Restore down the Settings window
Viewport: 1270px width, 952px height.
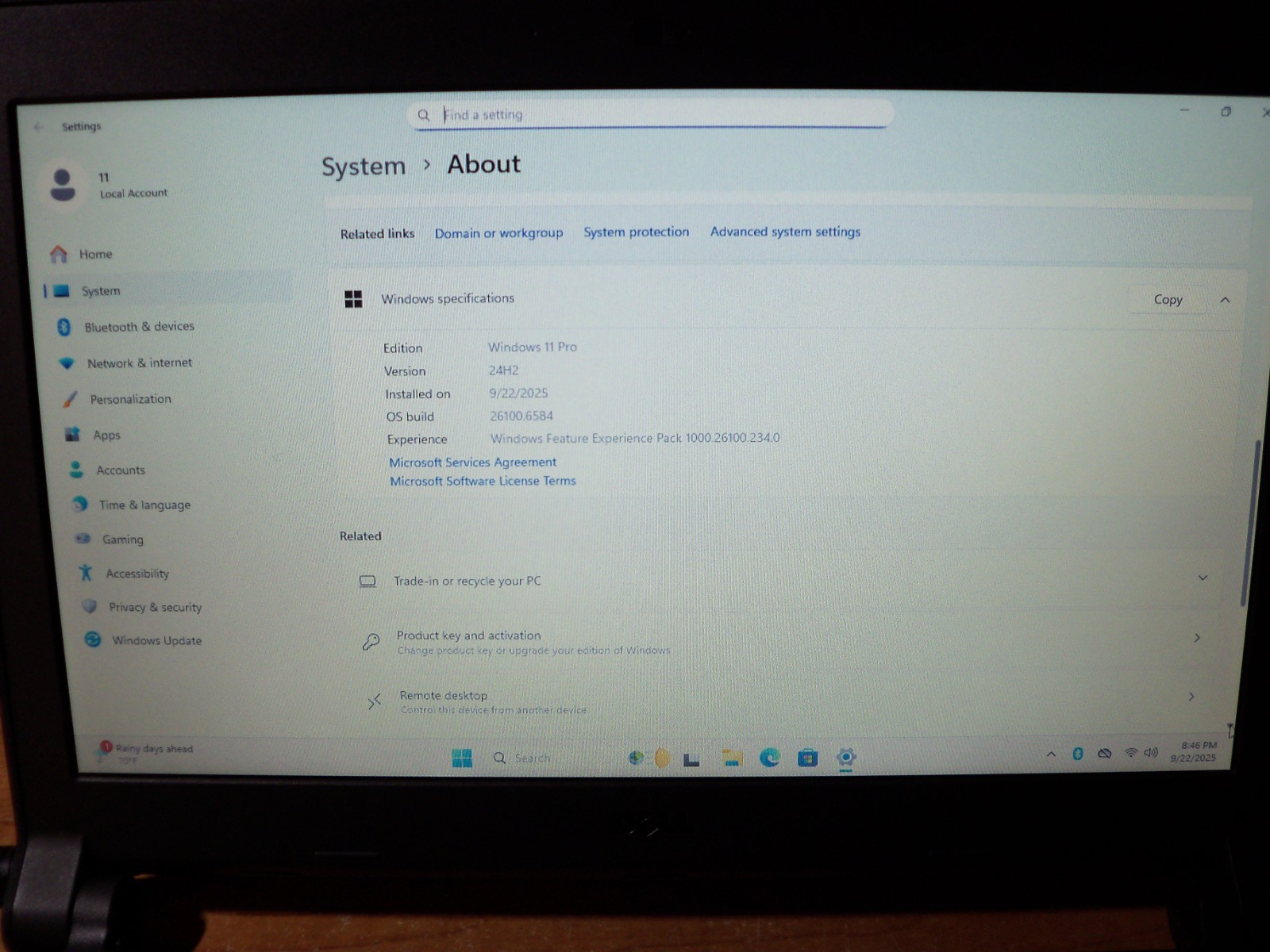[1226, 112]
